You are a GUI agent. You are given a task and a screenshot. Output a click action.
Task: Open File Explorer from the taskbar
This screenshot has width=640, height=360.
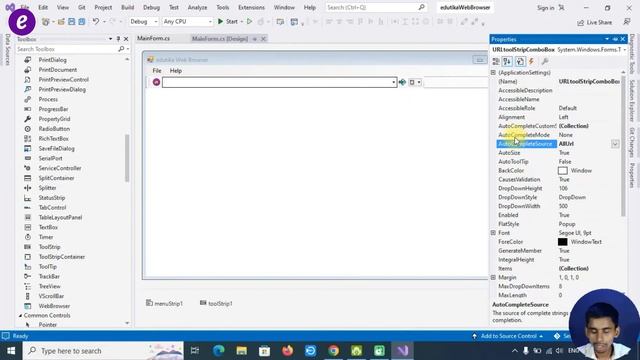pos(242,351)
